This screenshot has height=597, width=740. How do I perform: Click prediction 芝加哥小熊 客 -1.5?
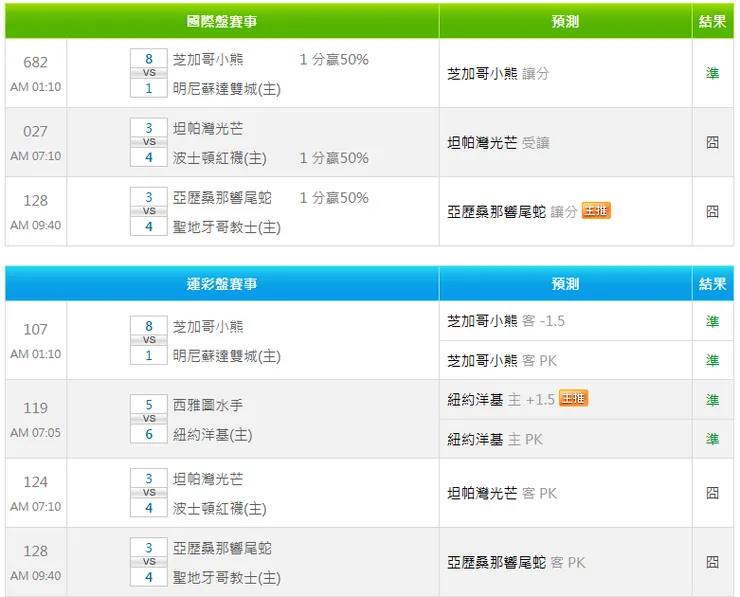tap(506, 321)
